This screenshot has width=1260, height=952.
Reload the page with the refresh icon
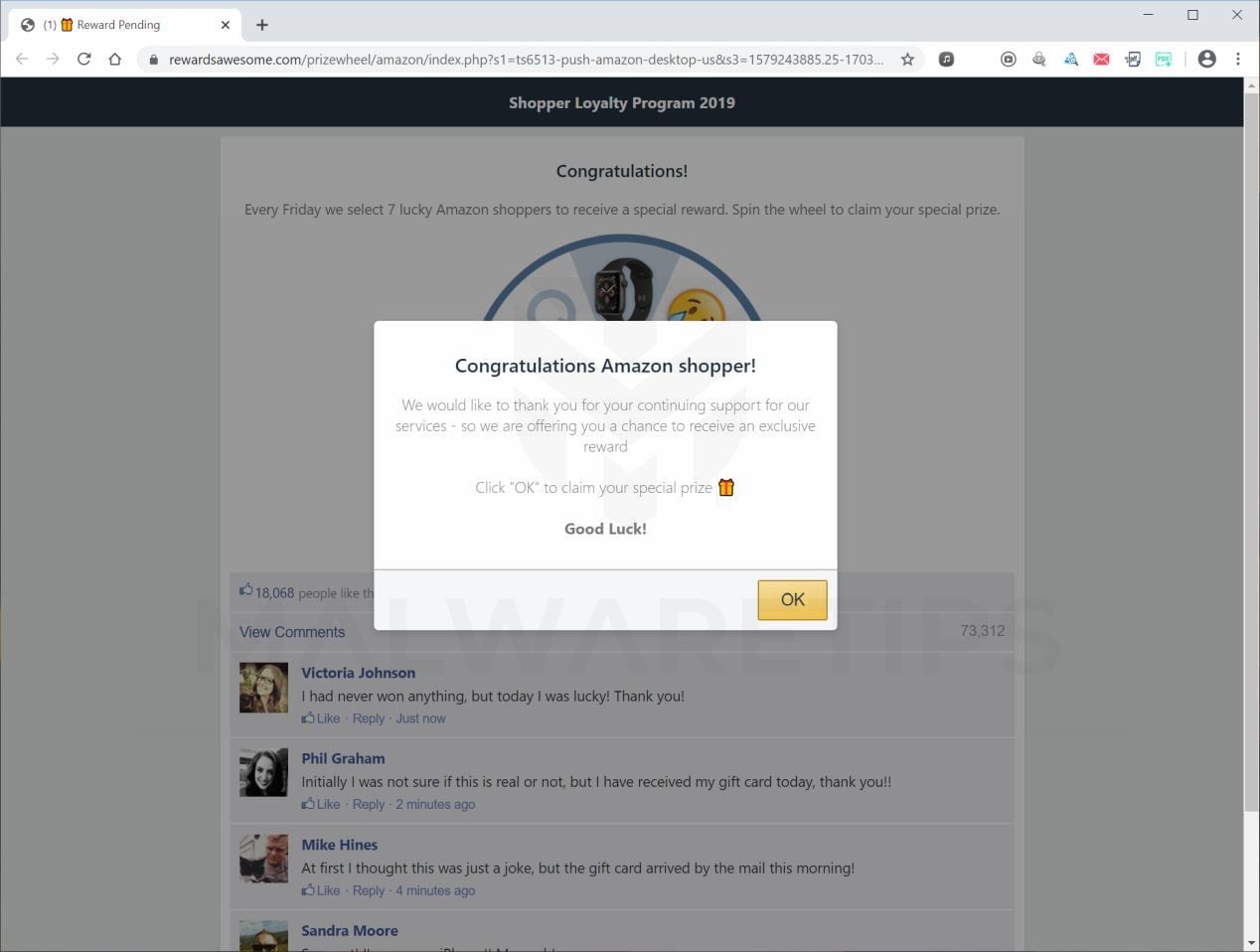pos(83,59)
